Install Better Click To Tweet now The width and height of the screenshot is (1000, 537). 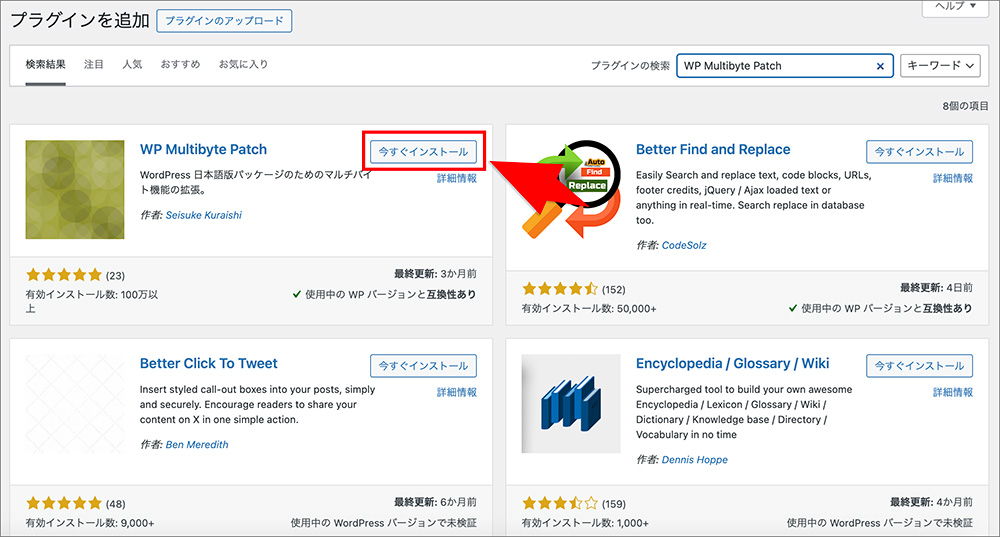coord(423,366)
